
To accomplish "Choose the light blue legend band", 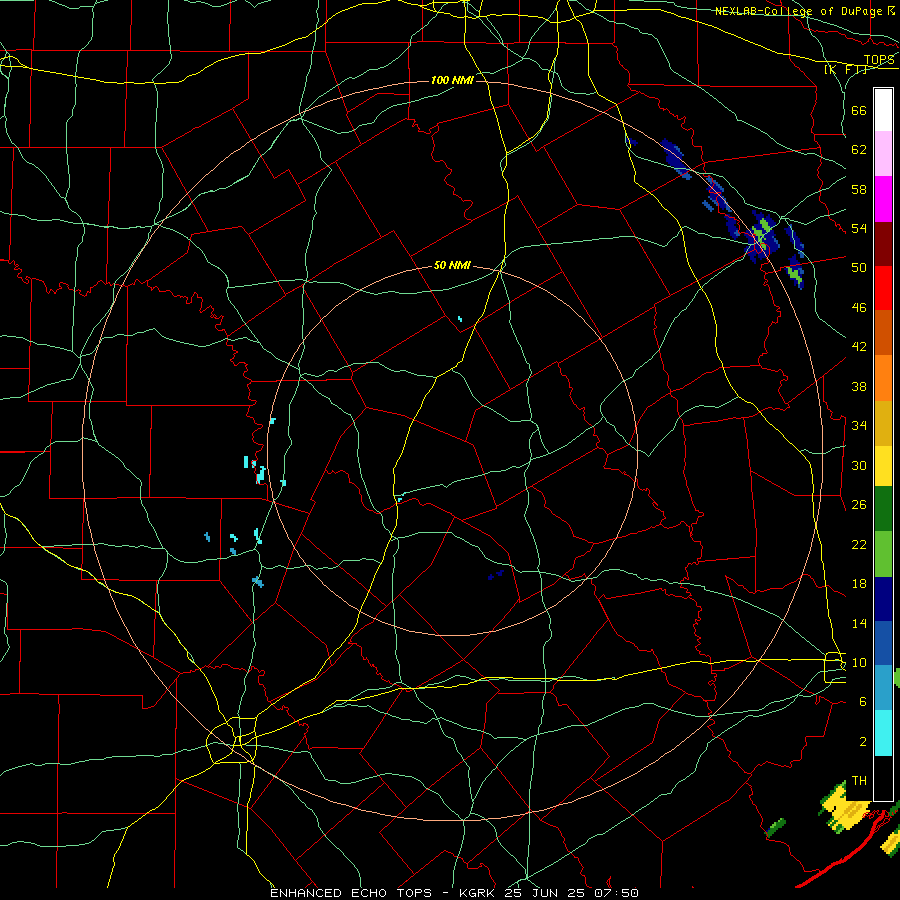I will tap(883, 688).
